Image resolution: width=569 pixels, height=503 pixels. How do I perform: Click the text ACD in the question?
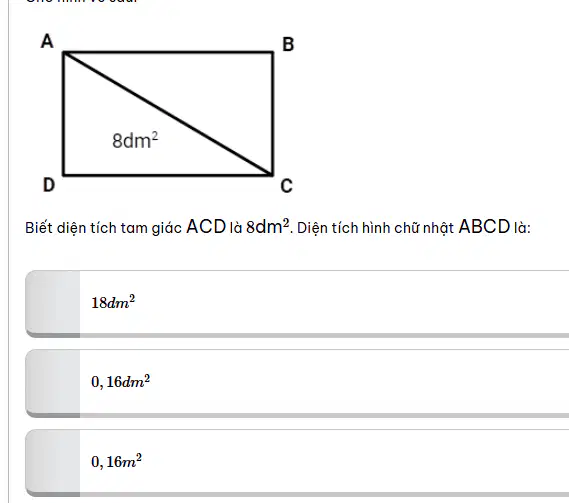[x=206, y=227]
